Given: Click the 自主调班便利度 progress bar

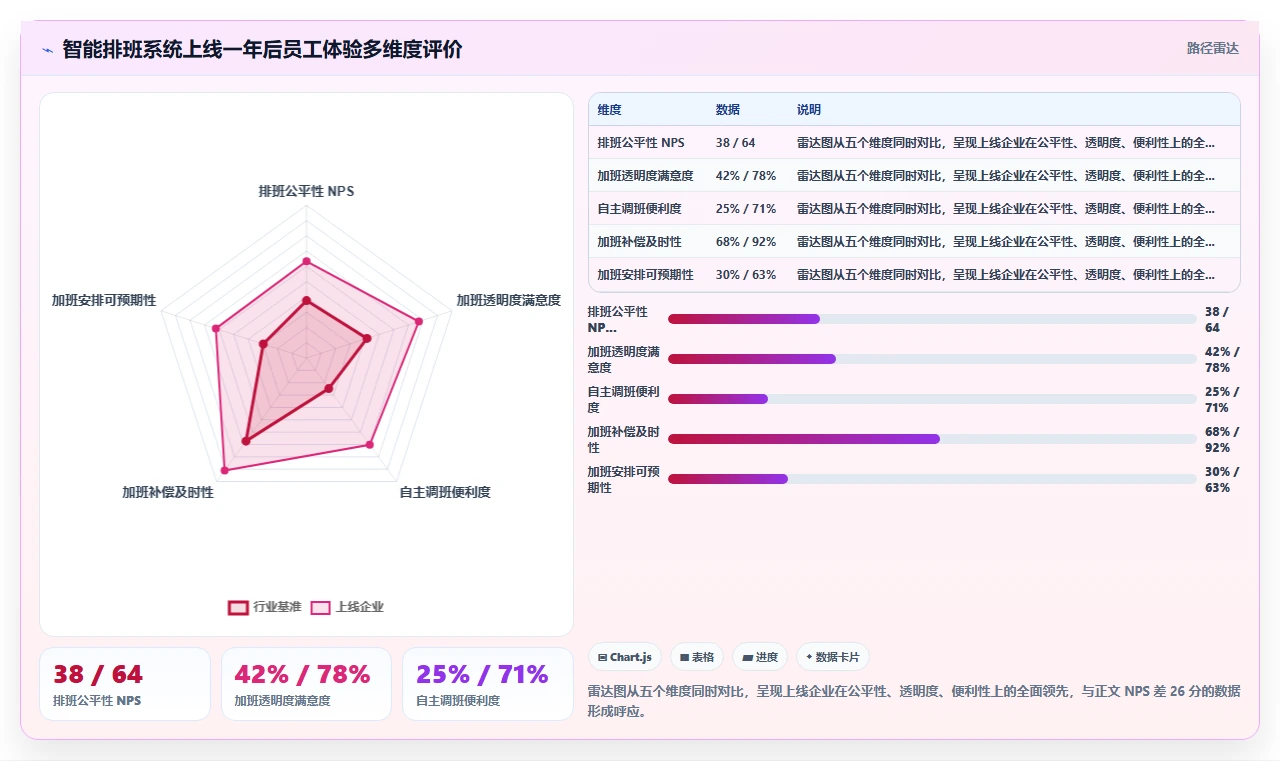Looking at the screenshot, I should coord(932,399).
